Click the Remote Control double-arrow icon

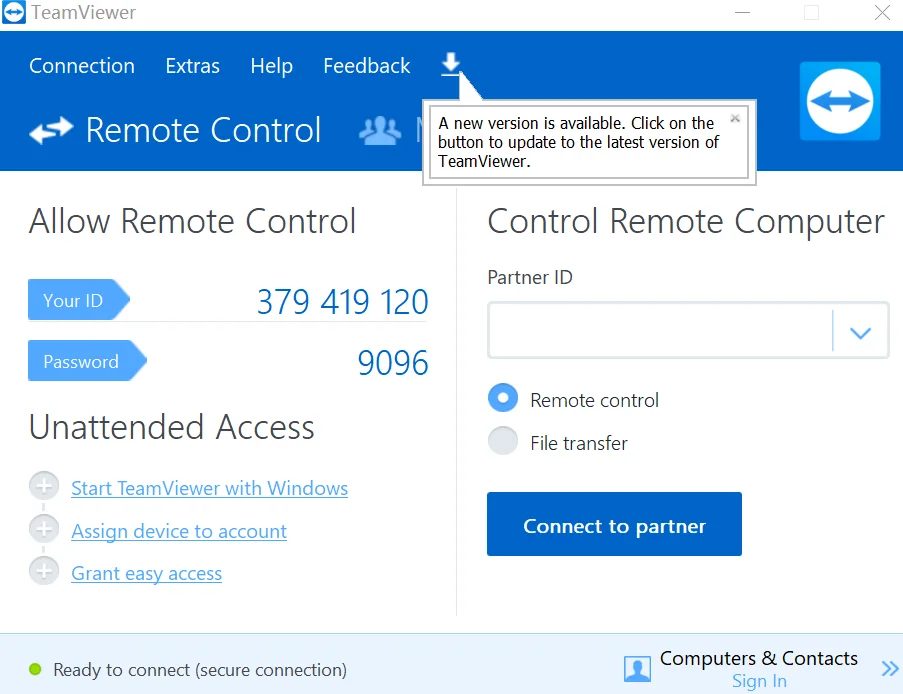[x=51, y=130]
